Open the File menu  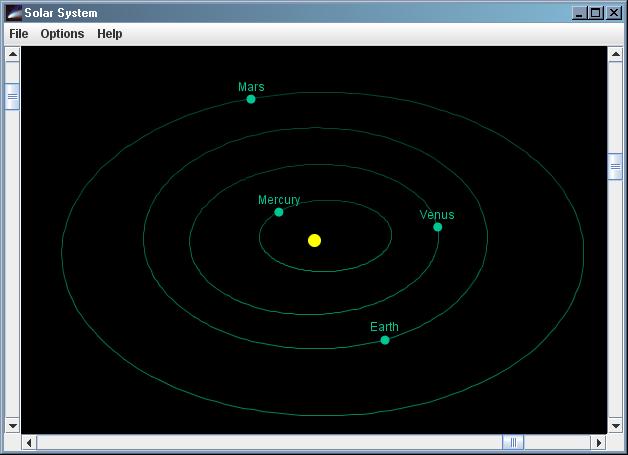[x=19, y=34]
